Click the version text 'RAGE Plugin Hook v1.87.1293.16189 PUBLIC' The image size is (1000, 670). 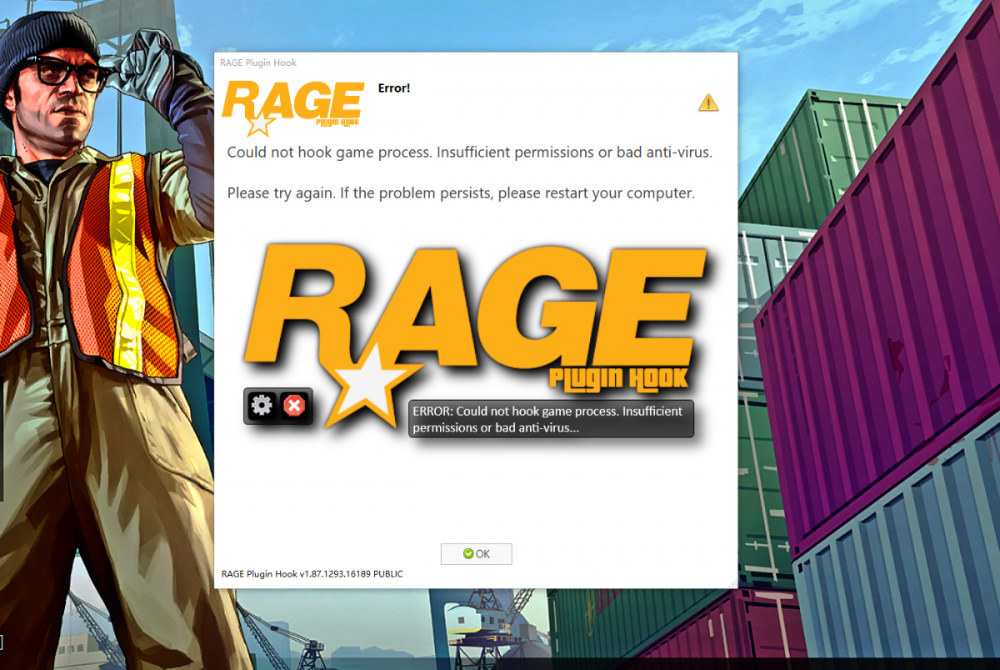tap(312, 574)
